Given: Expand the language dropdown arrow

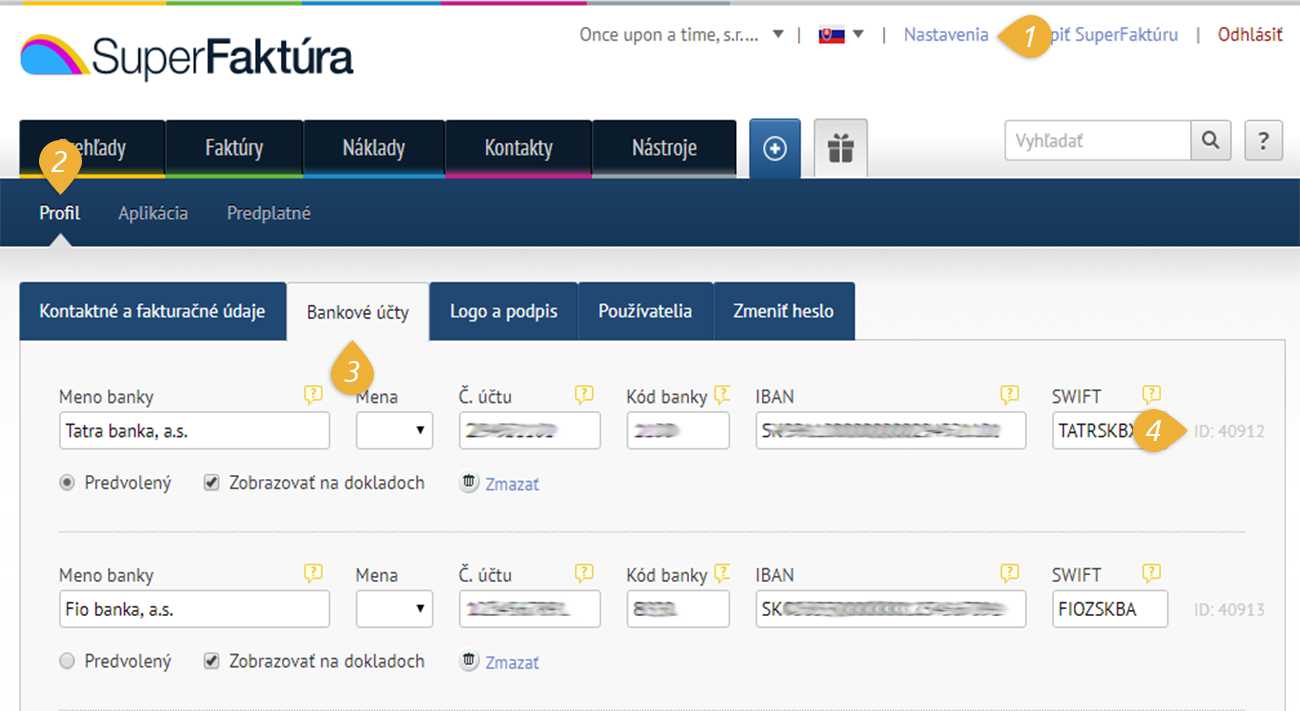Looking at the screenshot, I should 858,35.
